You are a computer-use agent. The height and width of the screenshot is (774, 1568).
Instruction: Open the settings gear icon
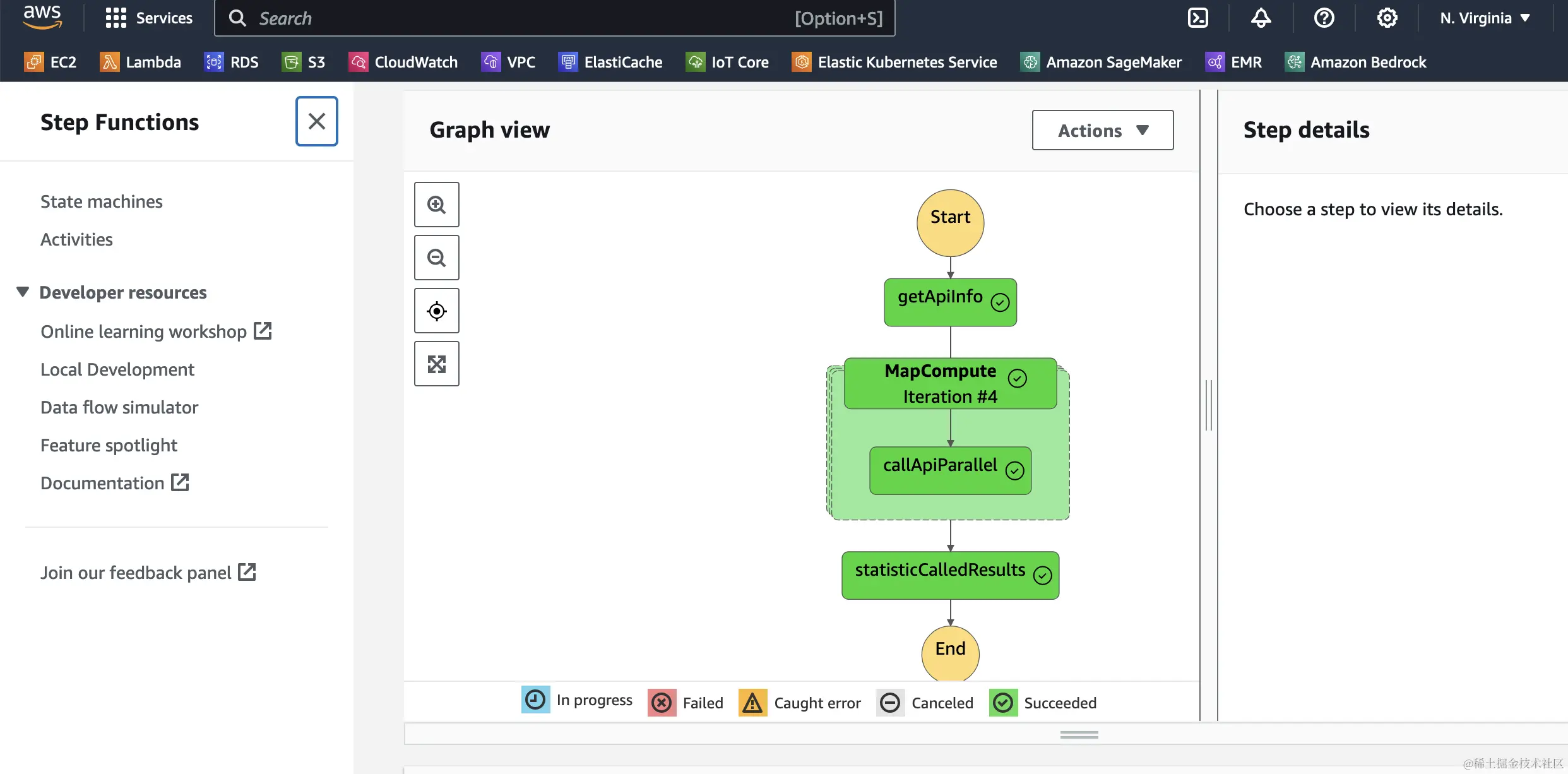pyautogui.click(x=1387, y=18)
